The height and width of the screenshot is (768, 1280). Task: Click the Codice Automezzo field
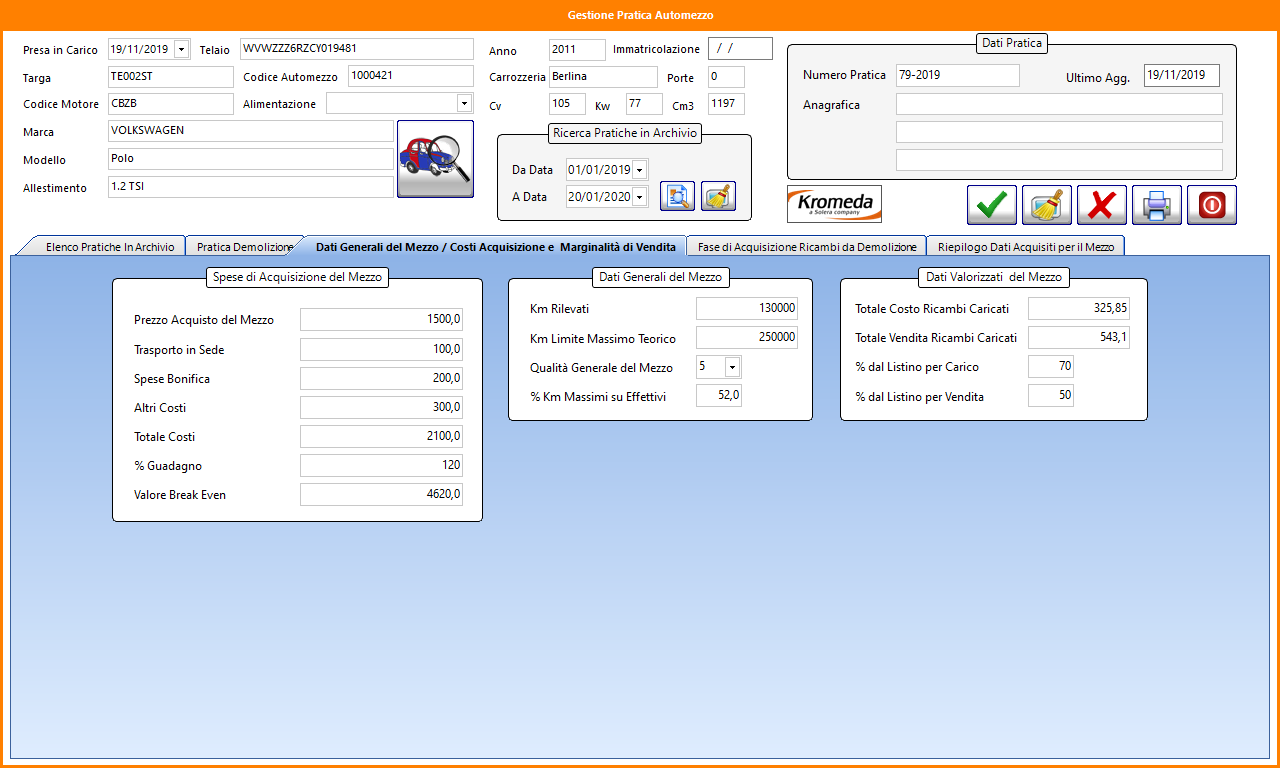(x=411, y=76)
